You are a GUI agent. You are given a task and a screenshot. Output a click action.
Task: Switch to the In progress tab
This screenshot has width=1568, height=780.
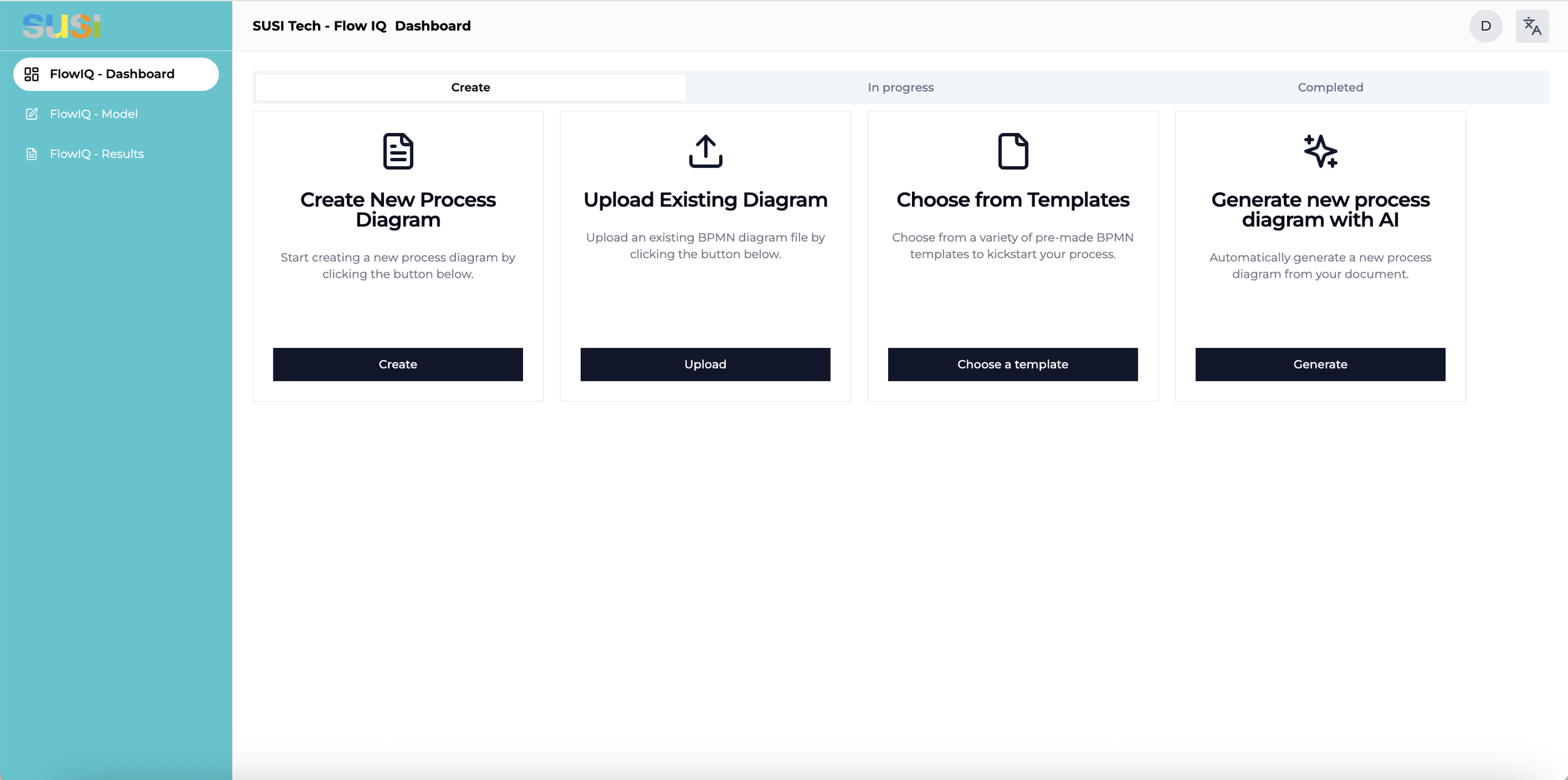tap(900, 88)
